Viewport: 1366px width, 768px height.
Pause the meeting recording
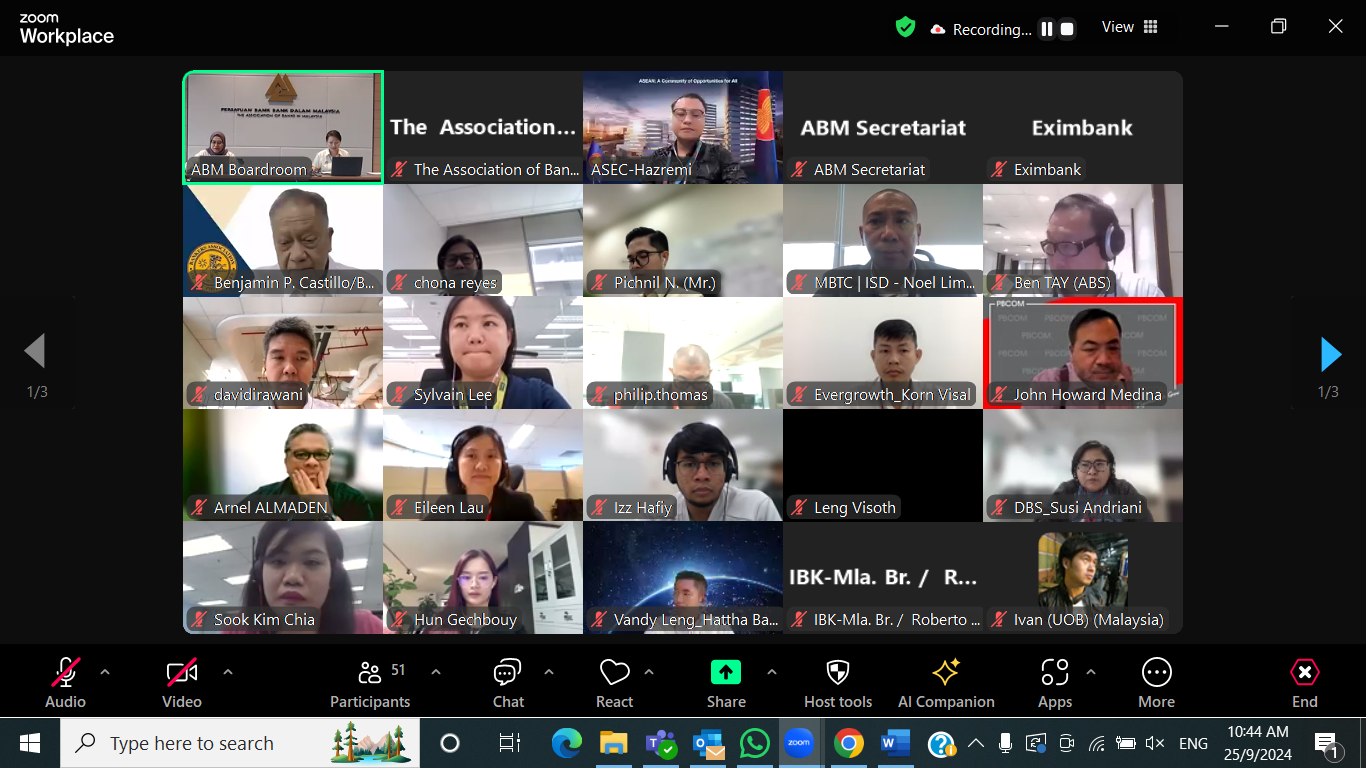(x=1047, y=29)
